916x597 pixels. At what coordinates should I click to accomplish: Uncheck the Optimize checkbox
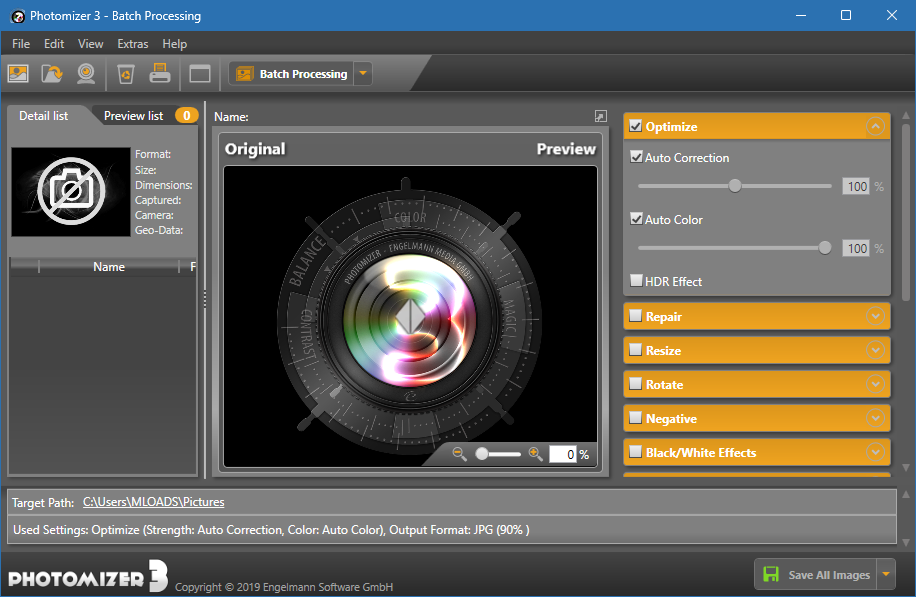636,126
